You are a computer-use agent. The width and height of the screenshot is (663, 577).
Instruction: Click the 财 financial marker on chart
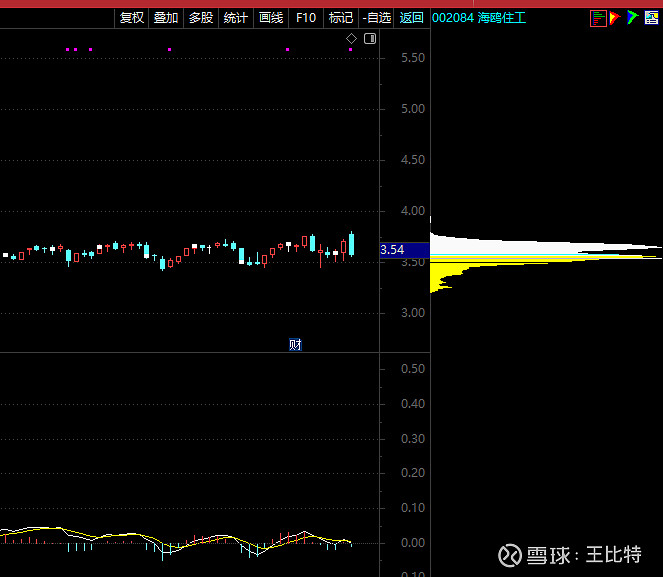pyautogui.click(x=295, y=345)
